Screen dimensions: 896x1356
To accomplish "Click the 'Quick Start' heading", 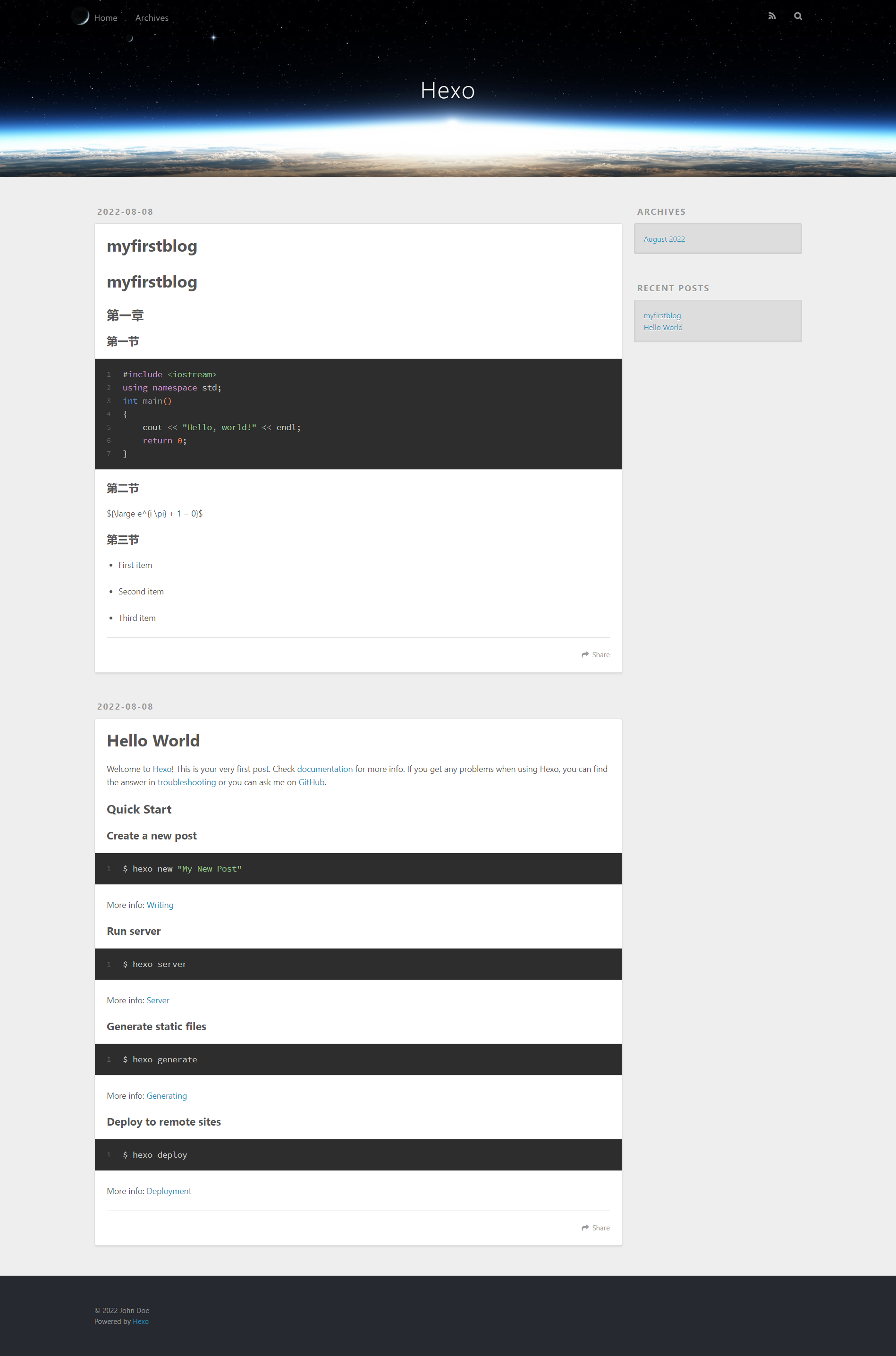I will (x=139, y=810).
